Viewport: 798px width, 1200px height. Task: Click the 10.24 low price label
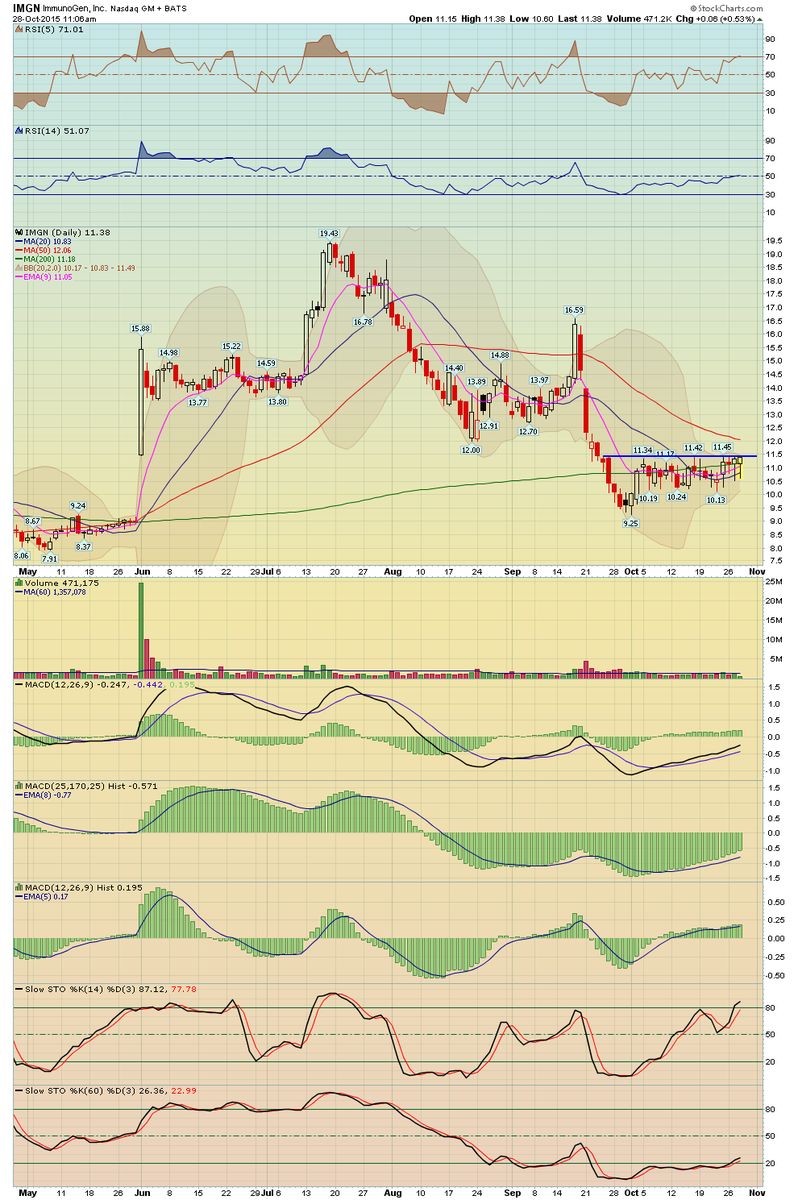point(678,496)
